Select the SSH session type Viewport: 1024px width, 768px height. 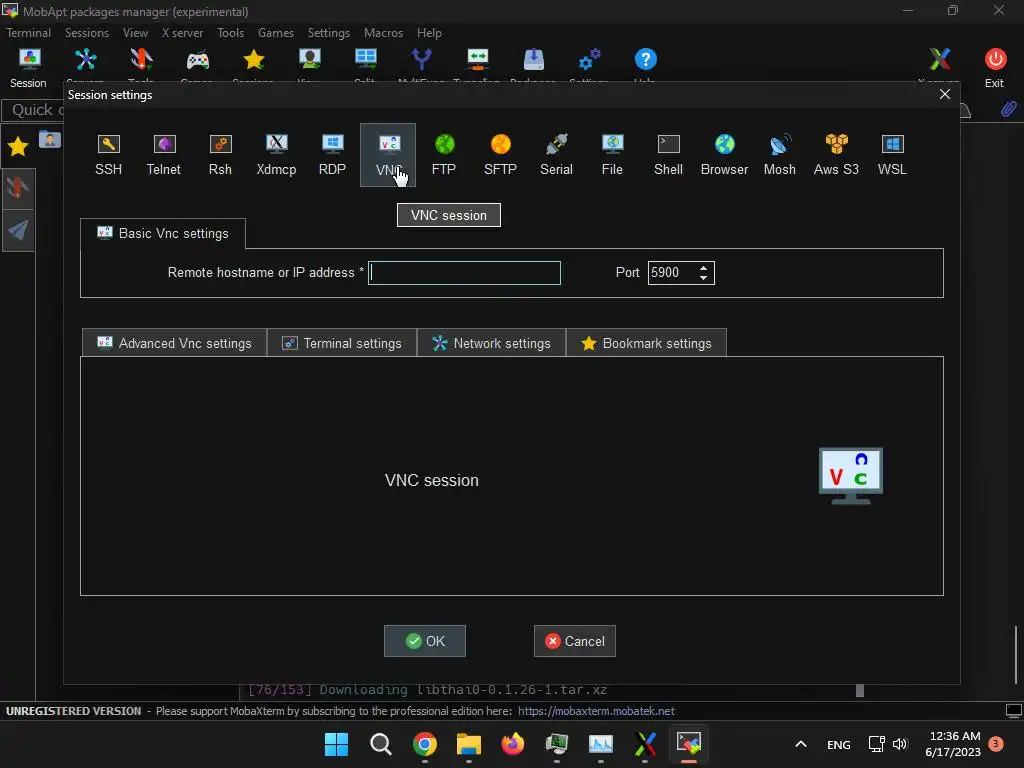[108, 155]
